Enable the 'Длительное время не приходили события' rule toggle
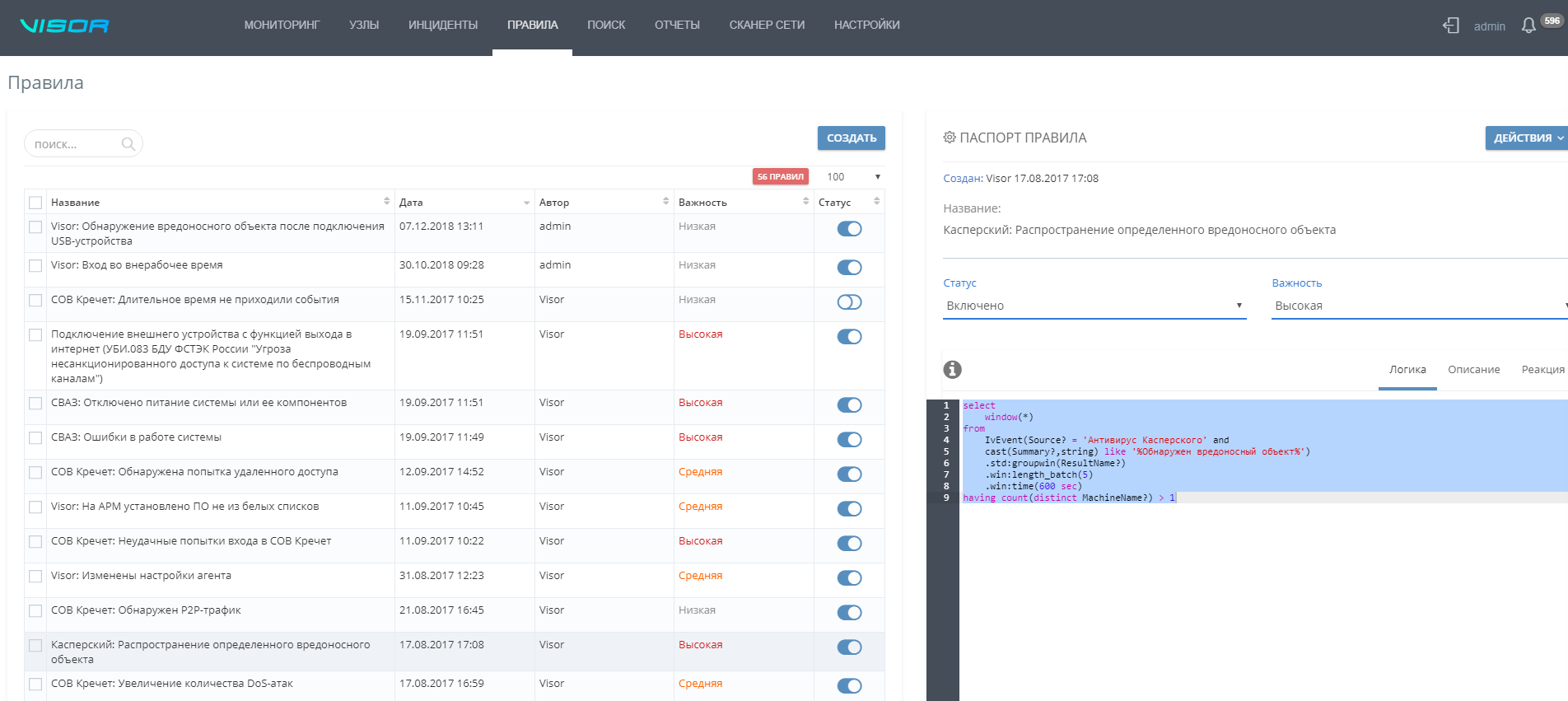The image size is (1568, 701). pyautogui.click(x=849, y=302)
